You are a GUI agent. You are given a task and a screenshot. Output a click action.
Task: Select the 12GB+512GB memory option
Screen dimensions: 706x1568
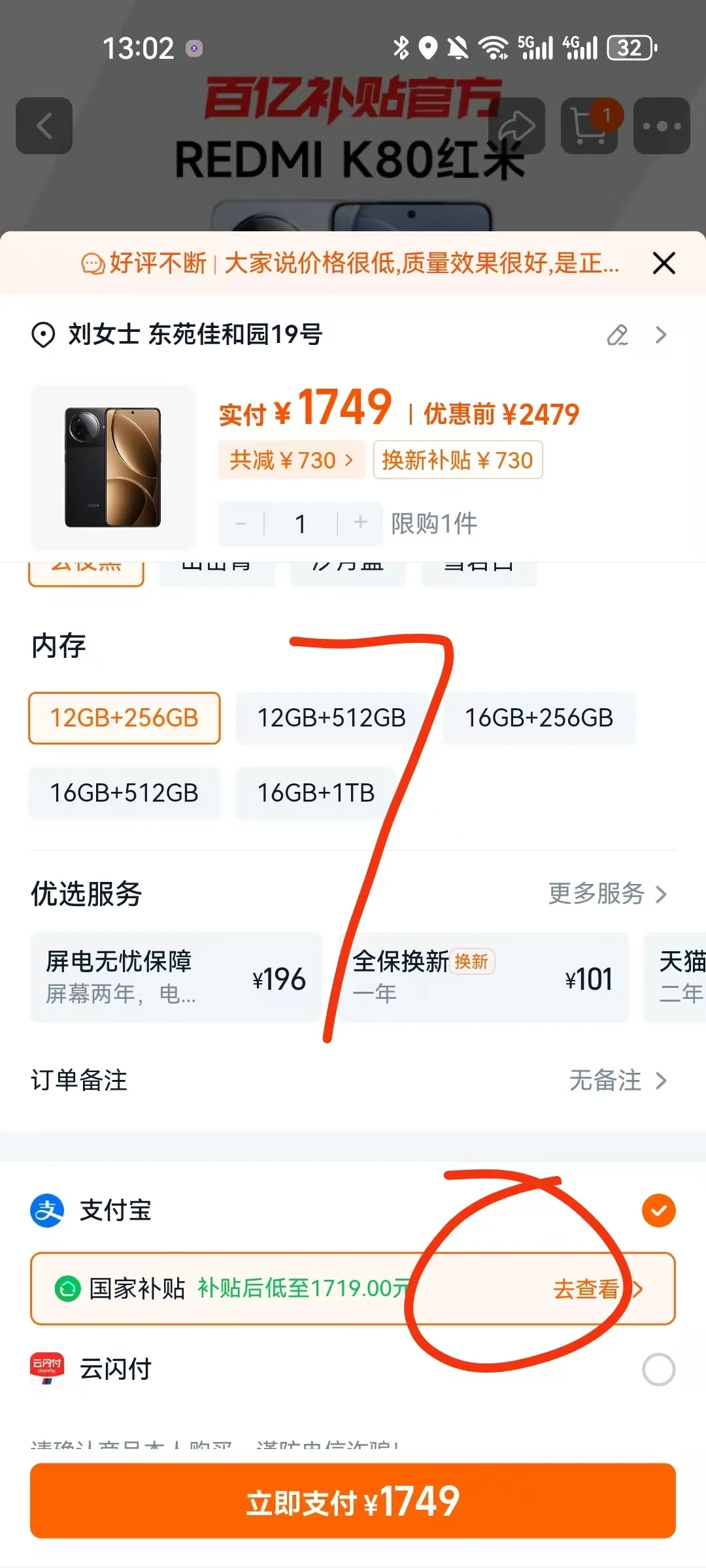coord(331,718)
